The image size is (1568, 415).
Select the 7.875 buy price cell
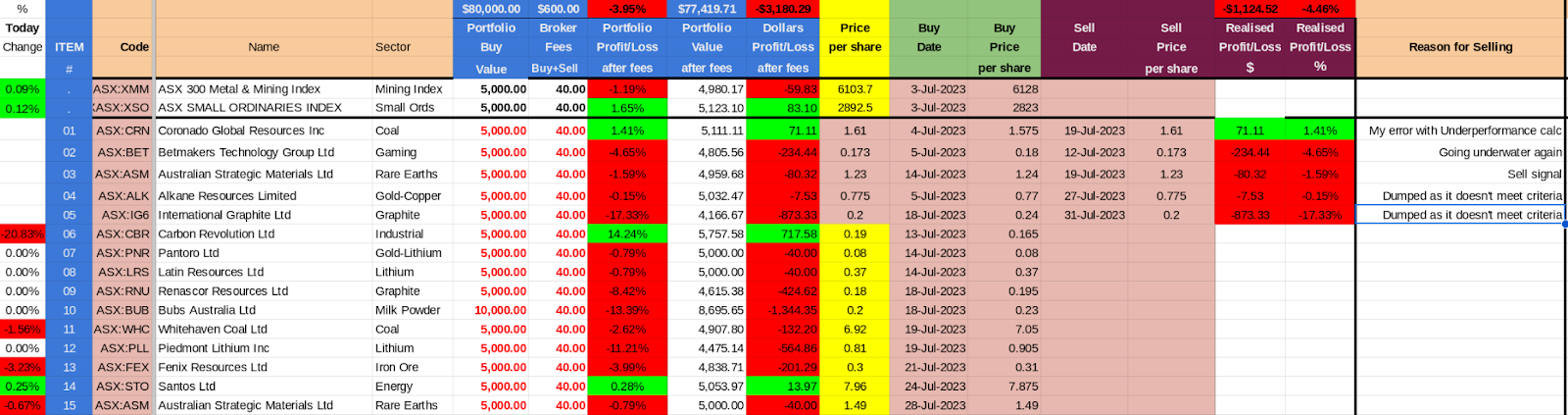1004,387
